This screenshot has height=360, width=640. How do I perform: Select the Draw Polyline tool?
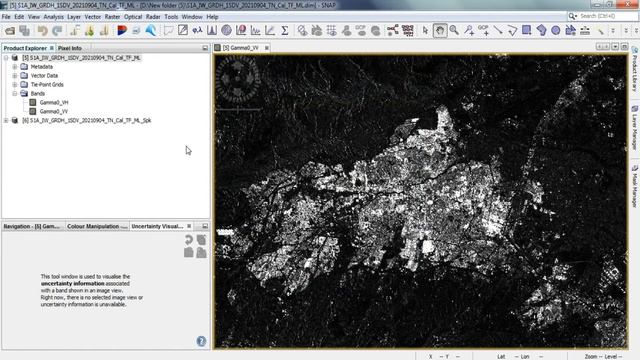point(512,31)
